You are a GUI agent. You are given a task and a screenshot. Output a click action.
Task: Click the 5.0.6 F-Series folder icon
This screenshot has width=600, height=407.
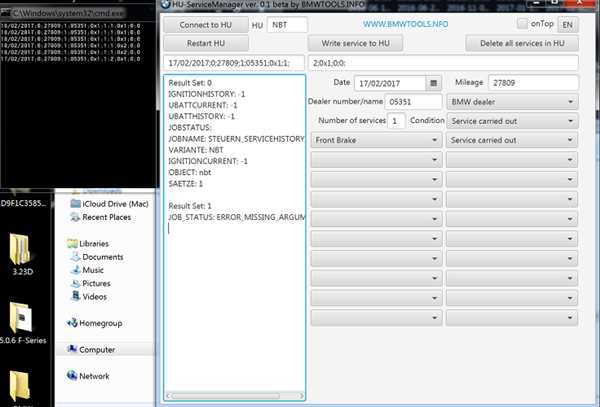point(21,320)
